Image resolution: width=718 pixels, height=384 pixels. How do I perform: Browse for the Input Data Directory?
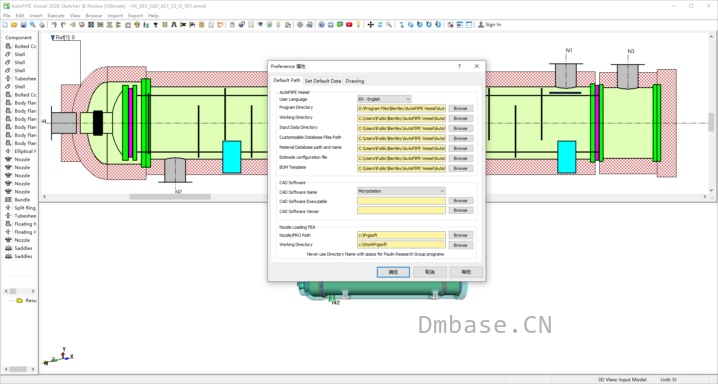coord(460,129)
